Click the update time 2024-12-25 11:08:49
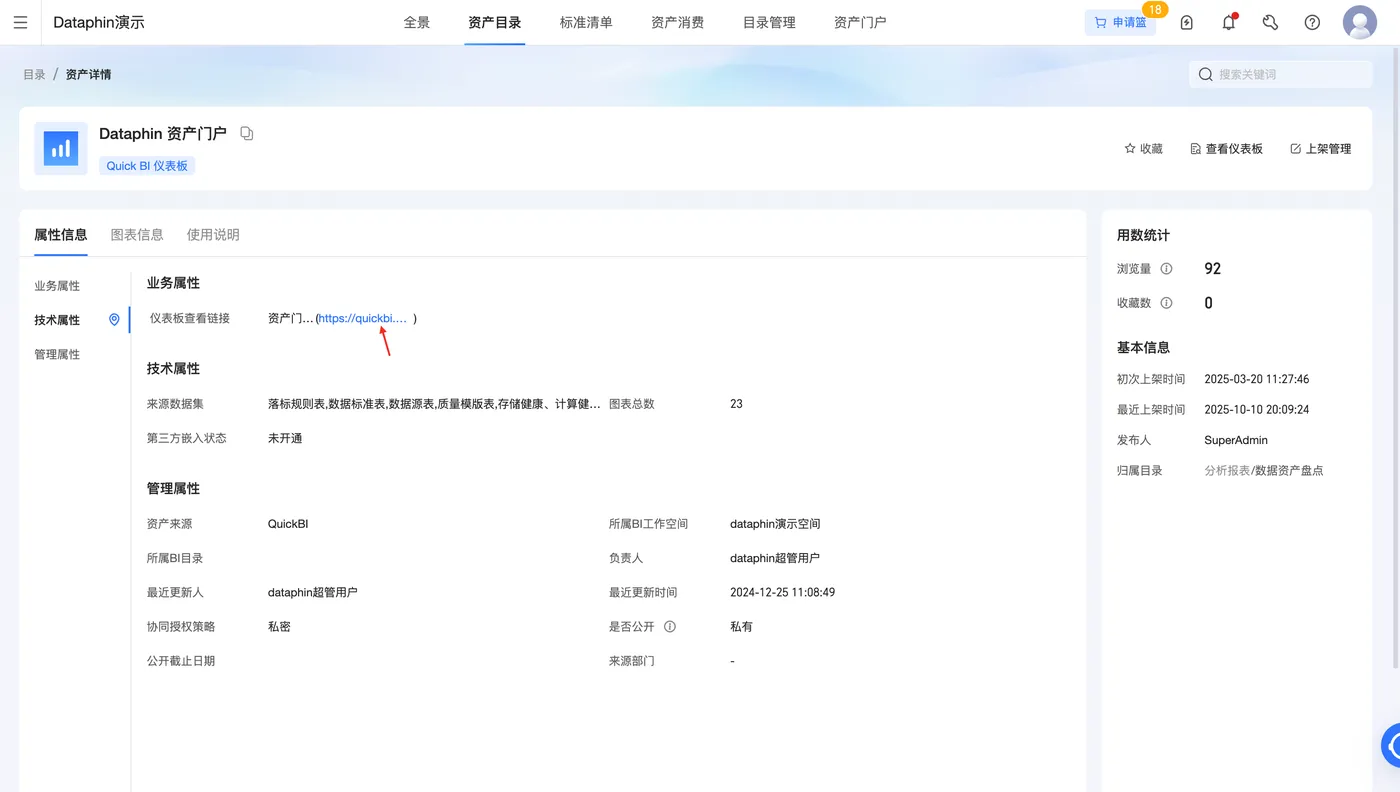The image size is (1400, 792). (783, 593)
